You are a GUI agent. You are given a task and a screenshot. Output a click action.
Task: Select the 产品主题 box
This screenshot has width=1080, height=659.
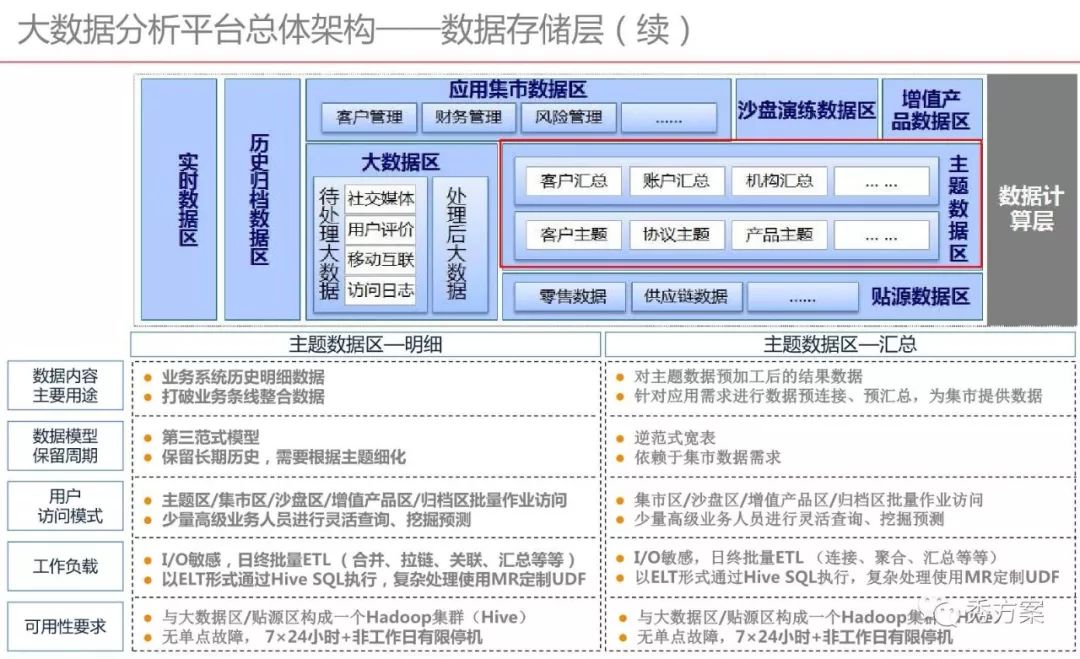pyautogui.click(x=779, y=235)
